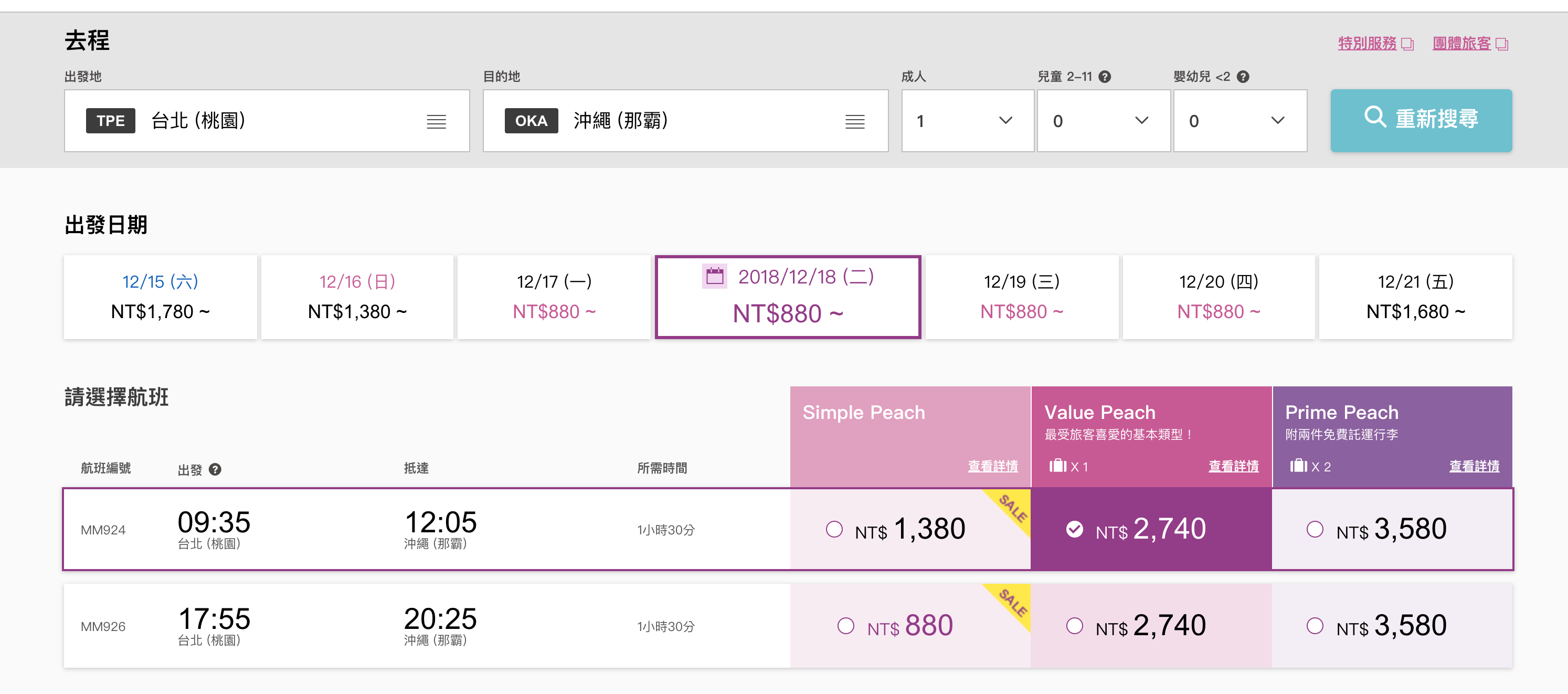
Task: Switch to the 12/21 (五) date tab
Action: [x=1416, y=297]
